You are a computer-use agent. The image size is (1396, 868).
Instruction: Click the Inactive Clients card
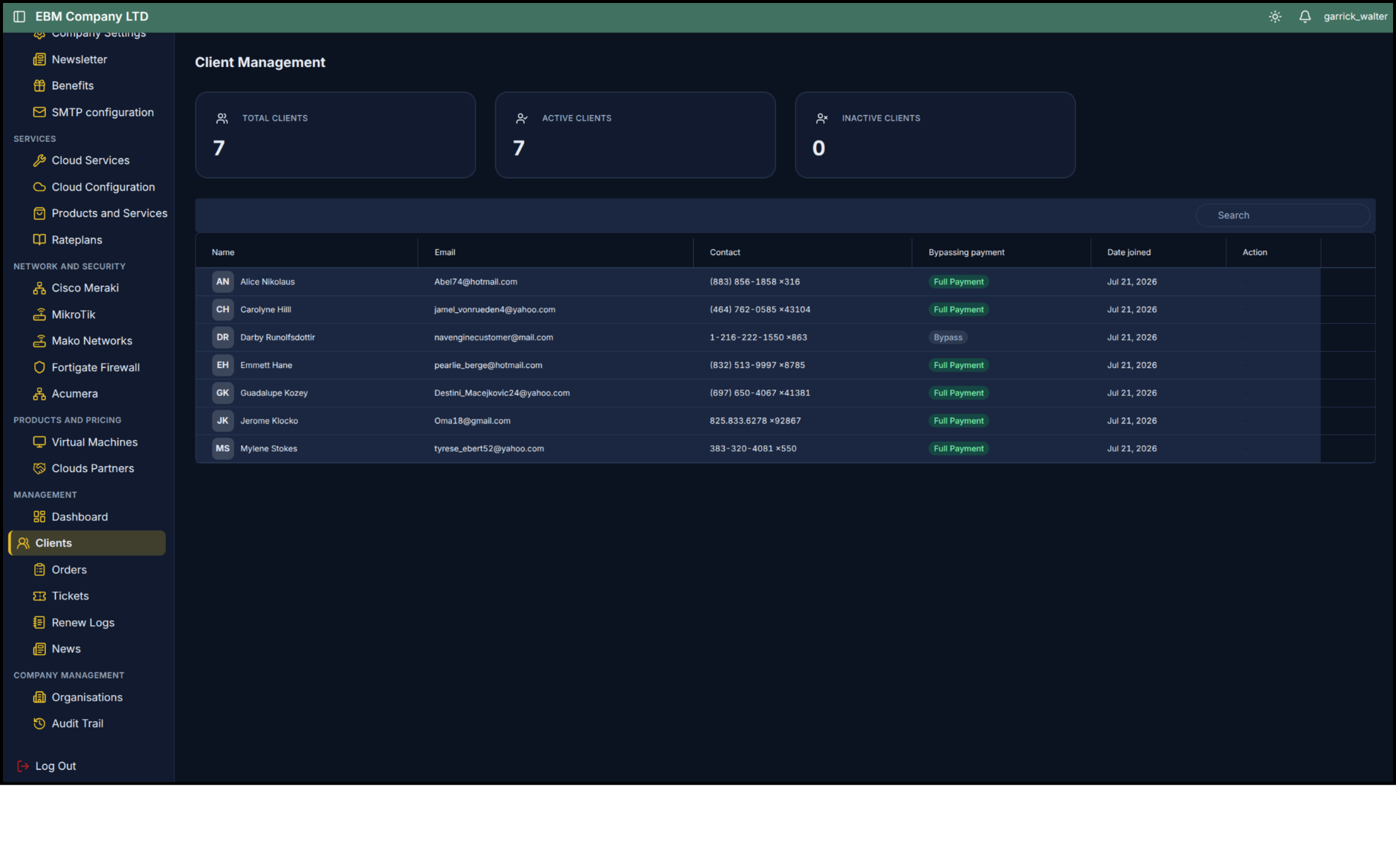tap(935, 135)
